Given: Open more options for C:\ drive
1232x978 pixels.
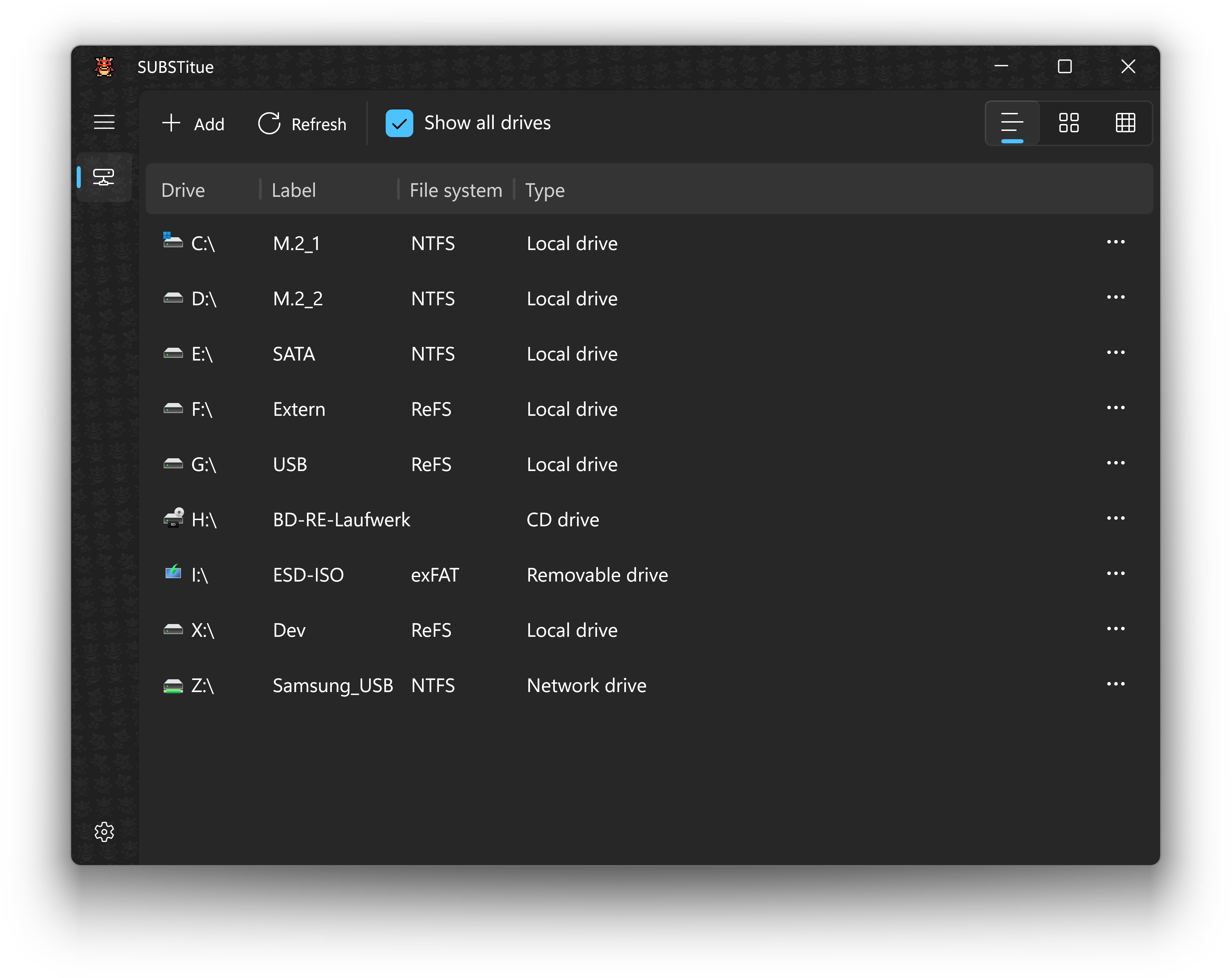Looking at the screenshot, I should coord(1115,242).
